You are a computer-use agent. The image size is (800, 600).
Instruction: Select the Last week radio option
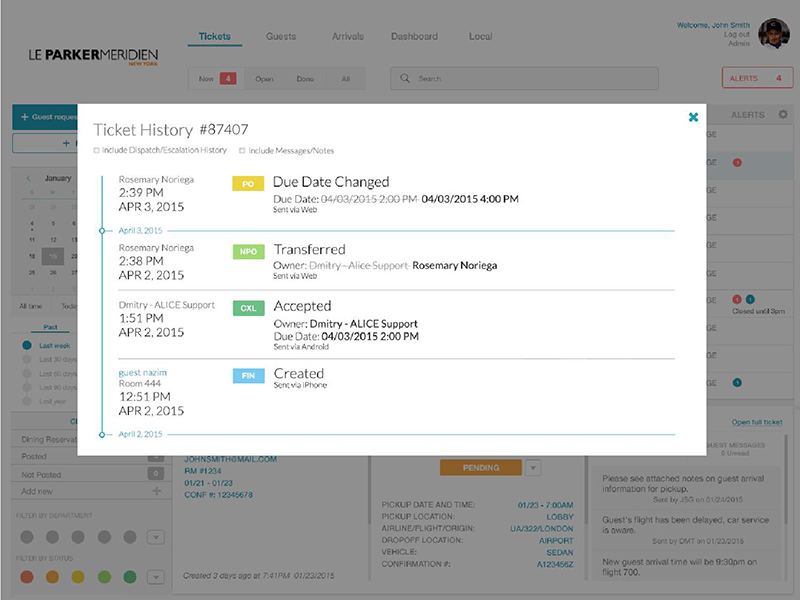click(x=27, y=345)
